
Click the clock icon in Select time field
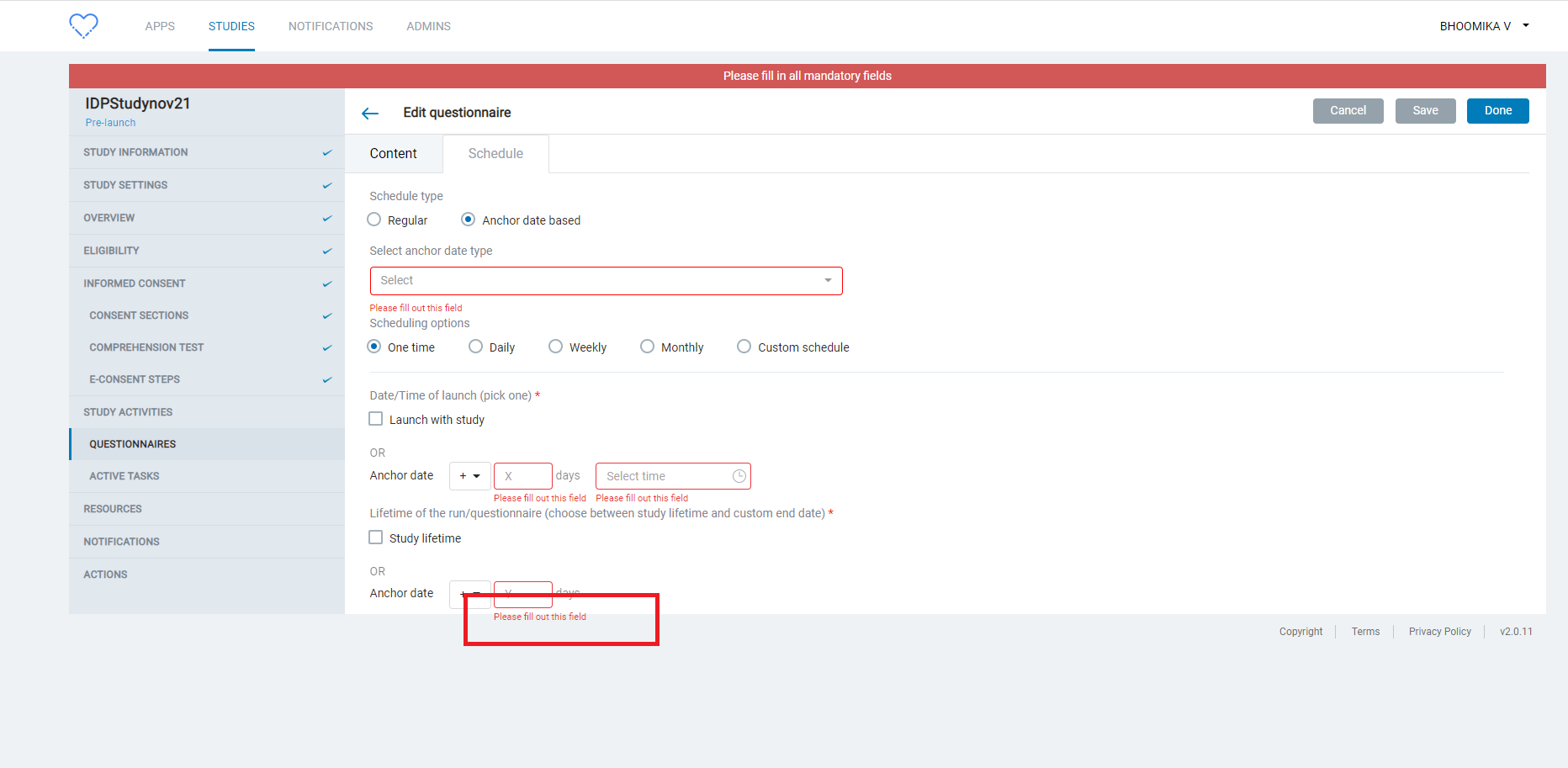(x=739, y=475)
